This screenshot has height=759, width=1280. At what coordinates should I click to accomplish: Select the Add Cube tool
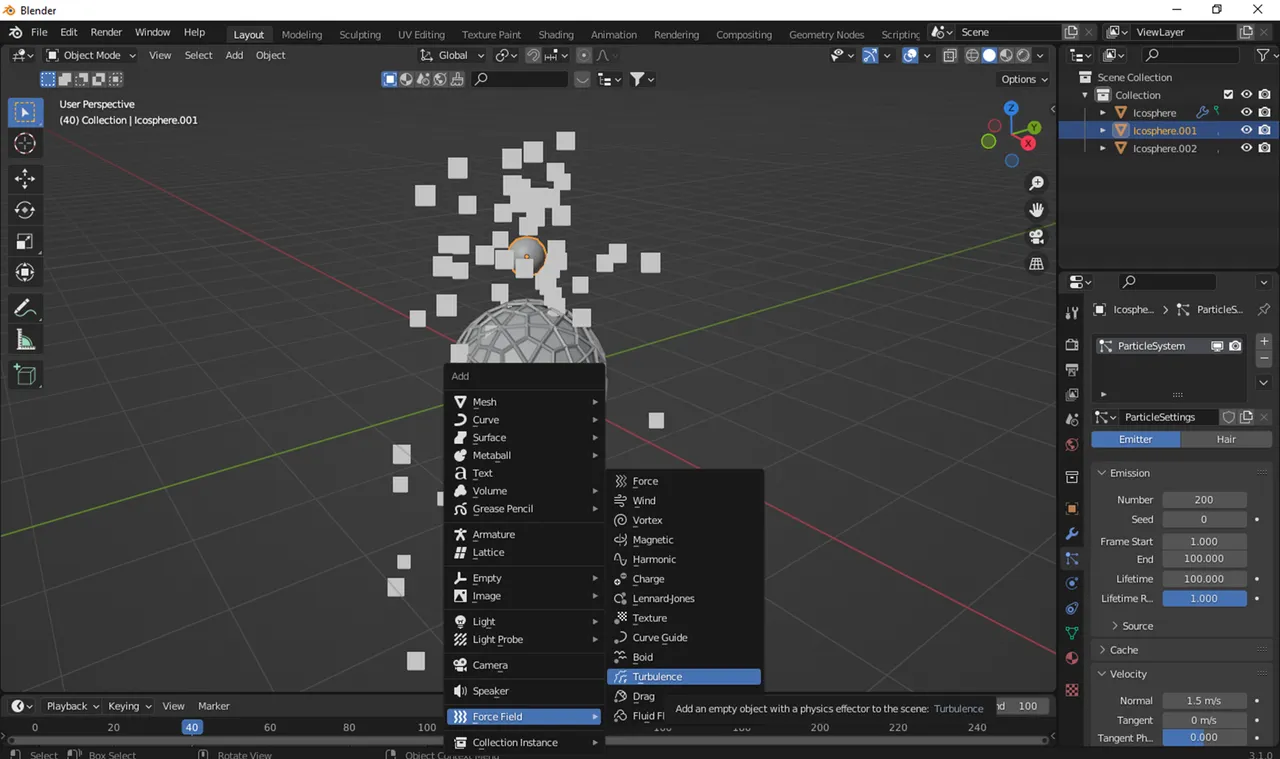25,375
